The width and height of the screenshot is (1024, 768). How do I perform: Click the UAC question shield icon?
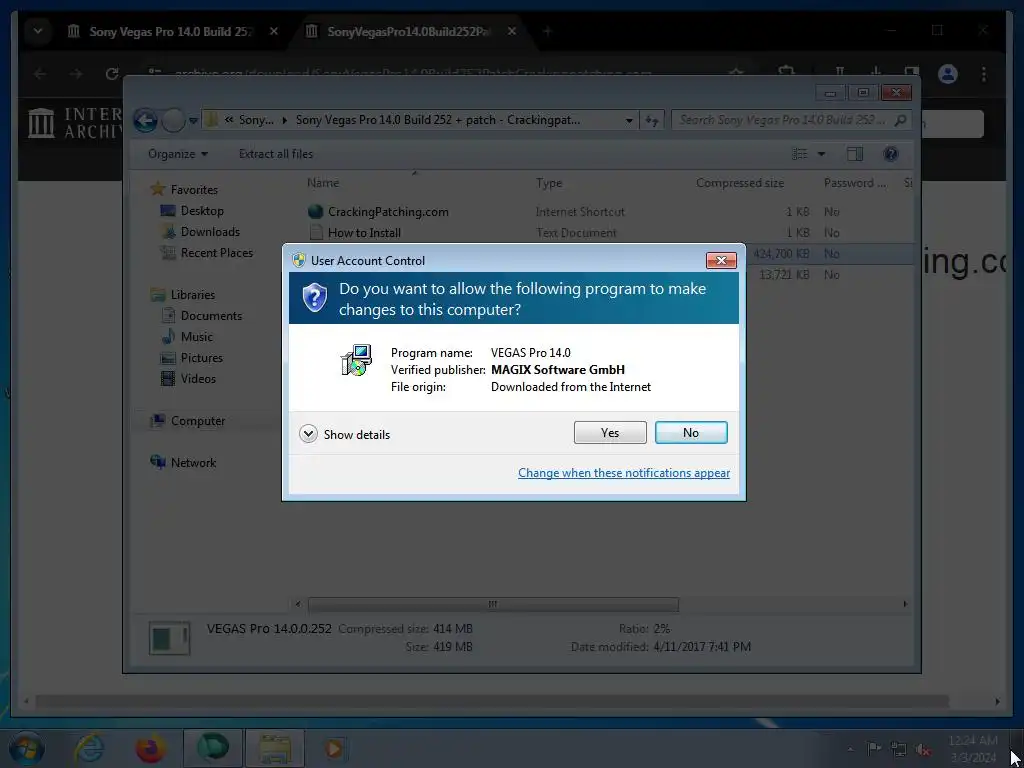(x=314, y=298)
